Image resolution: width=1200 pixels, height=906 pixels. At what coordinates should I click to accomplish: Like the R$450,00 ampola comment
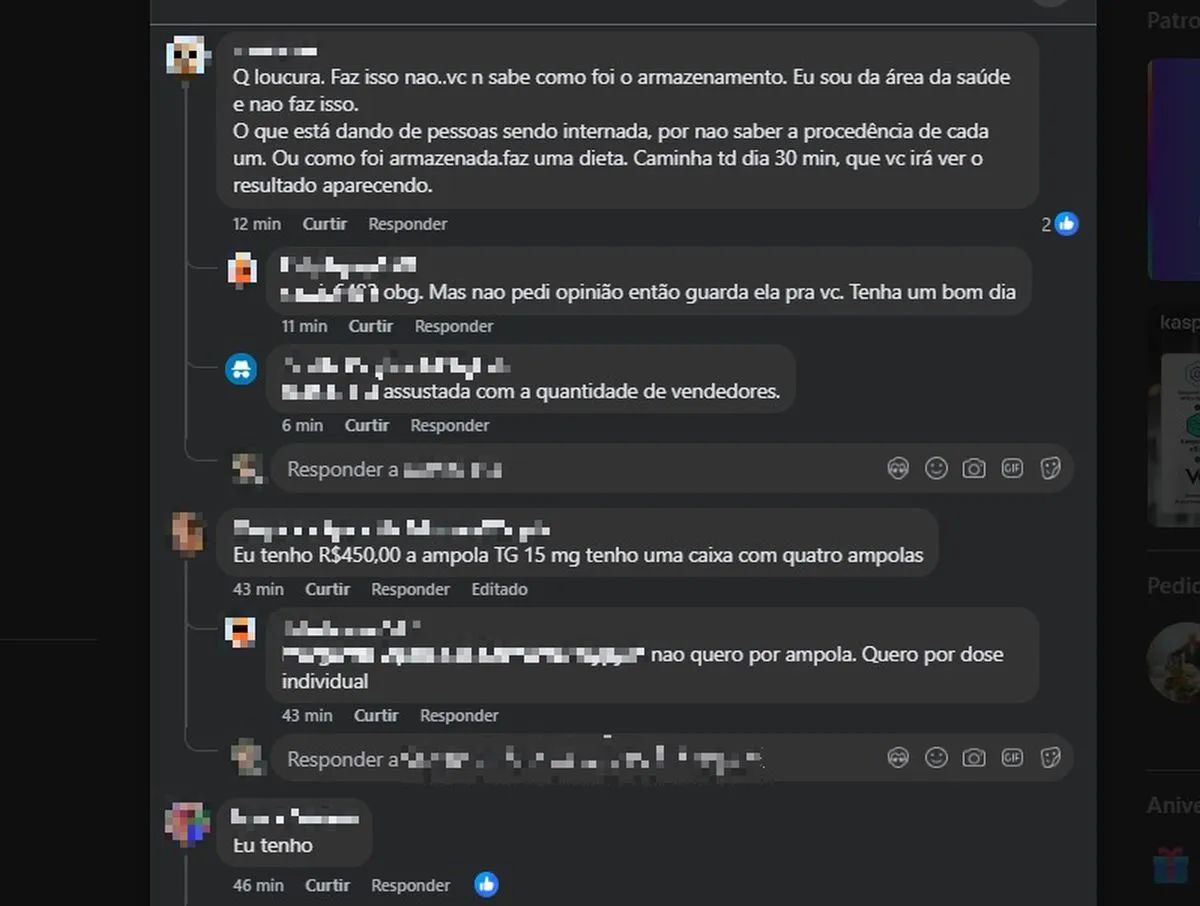327,589
